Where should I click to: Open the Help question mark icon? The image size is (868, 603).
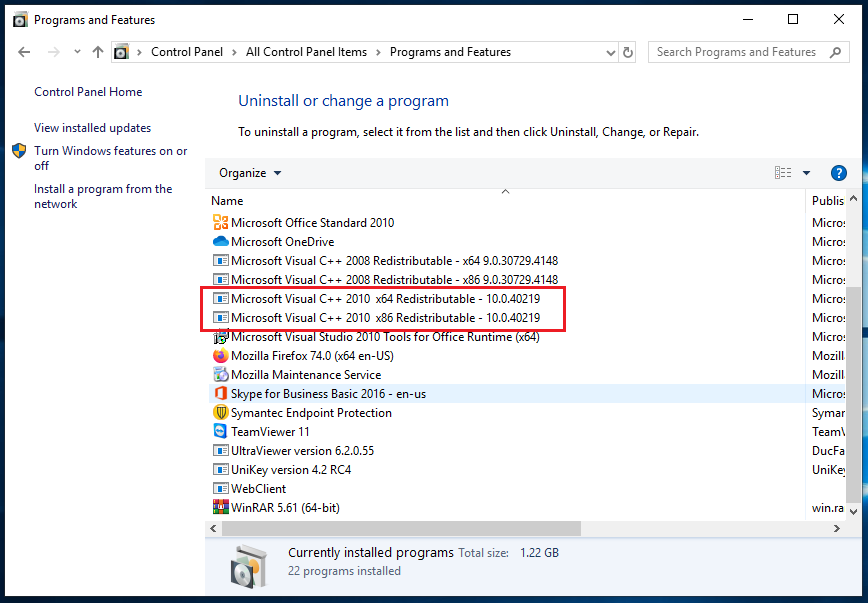tap(839, 173)
